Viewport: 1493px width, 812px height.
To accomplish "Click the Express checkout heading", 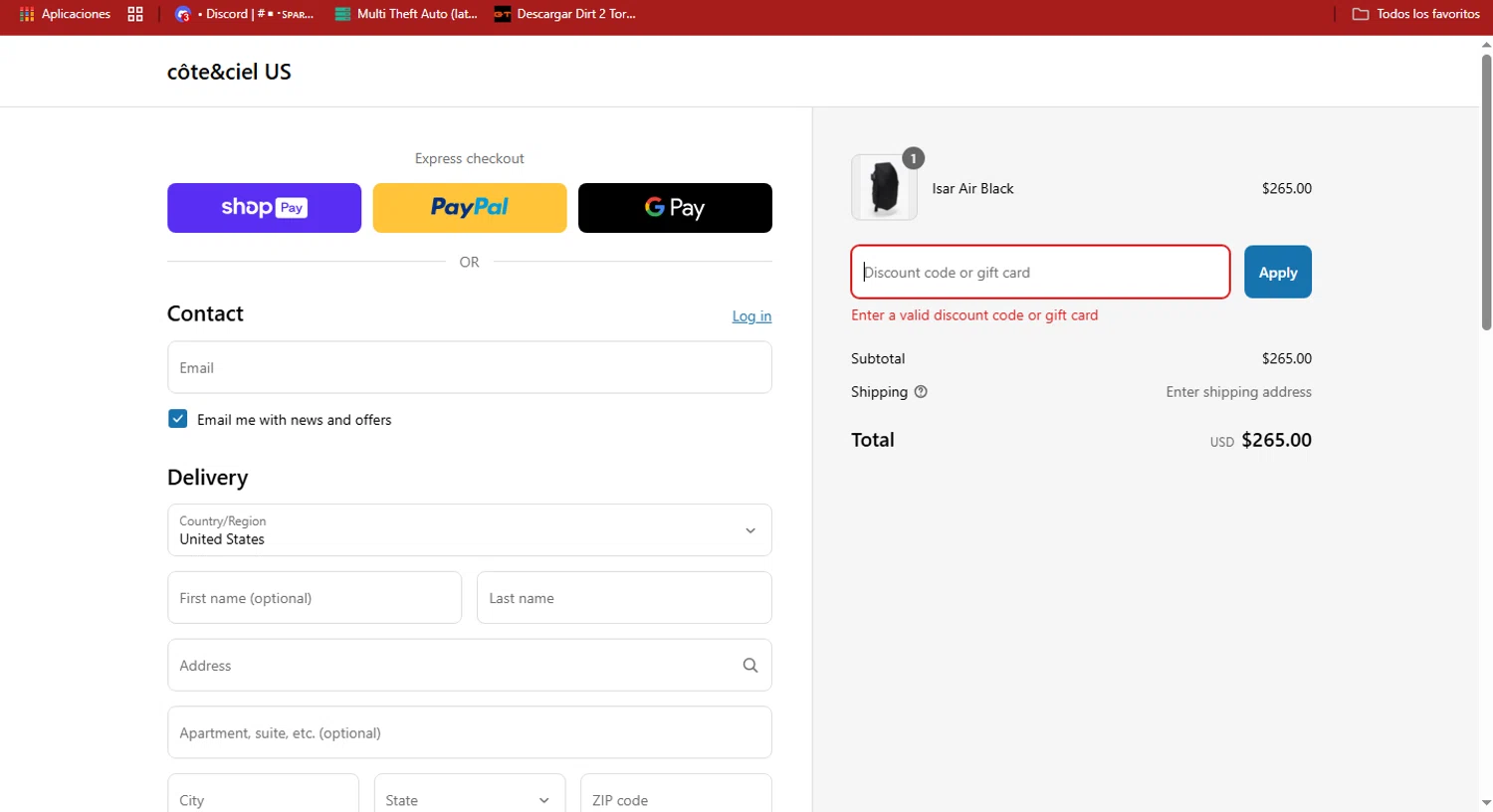I will [470, 158].
